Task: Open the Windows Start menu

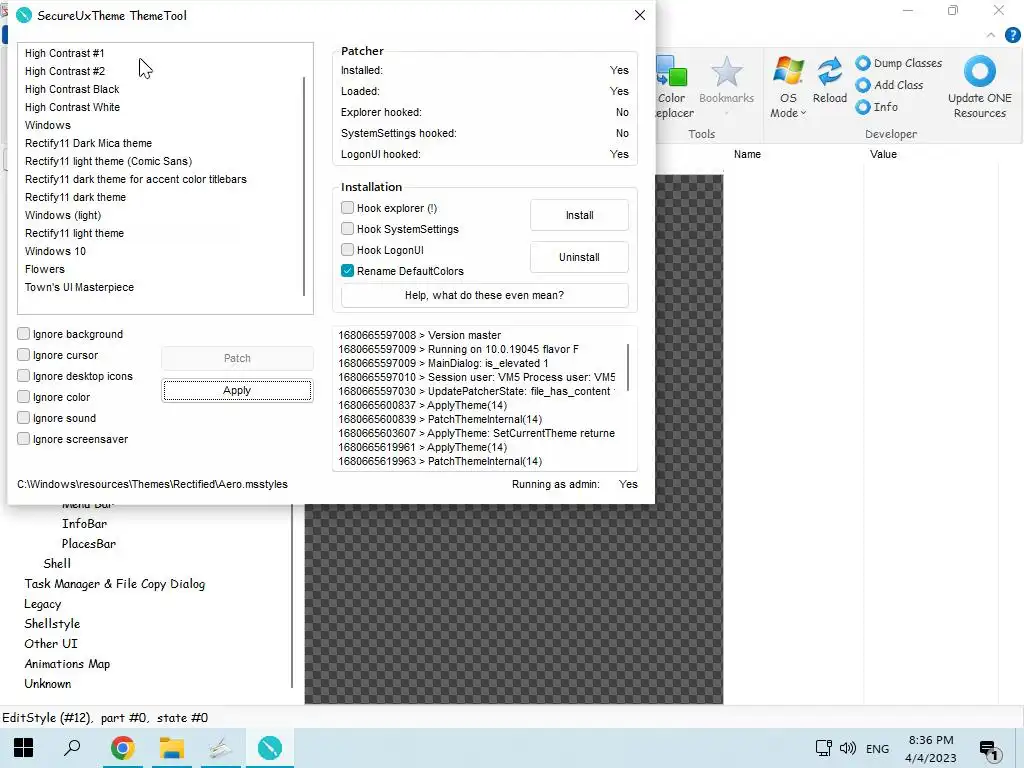Action: point(24,748)
